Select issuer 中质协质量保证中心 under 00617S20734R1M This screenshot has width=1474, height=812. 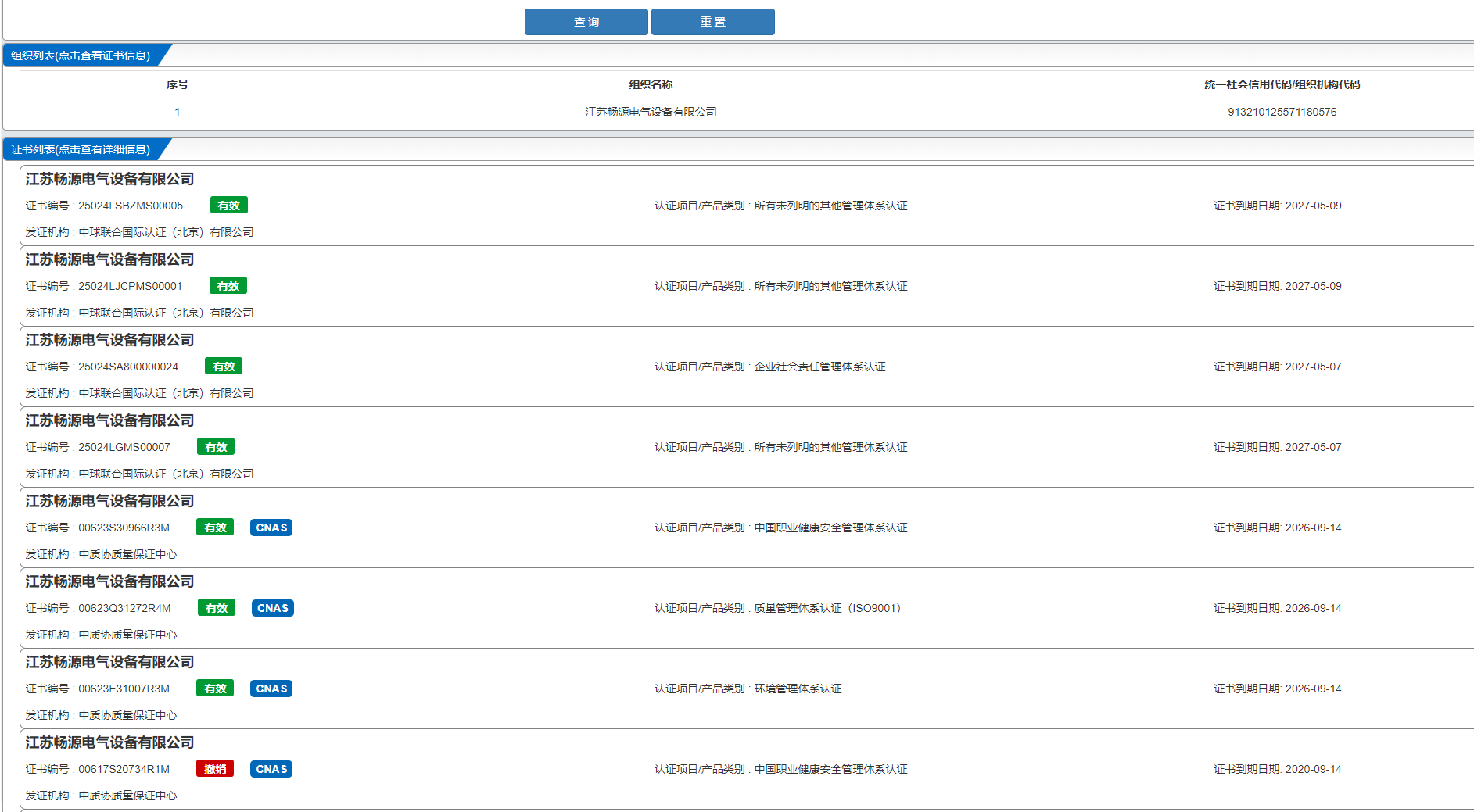click(127, 796)
